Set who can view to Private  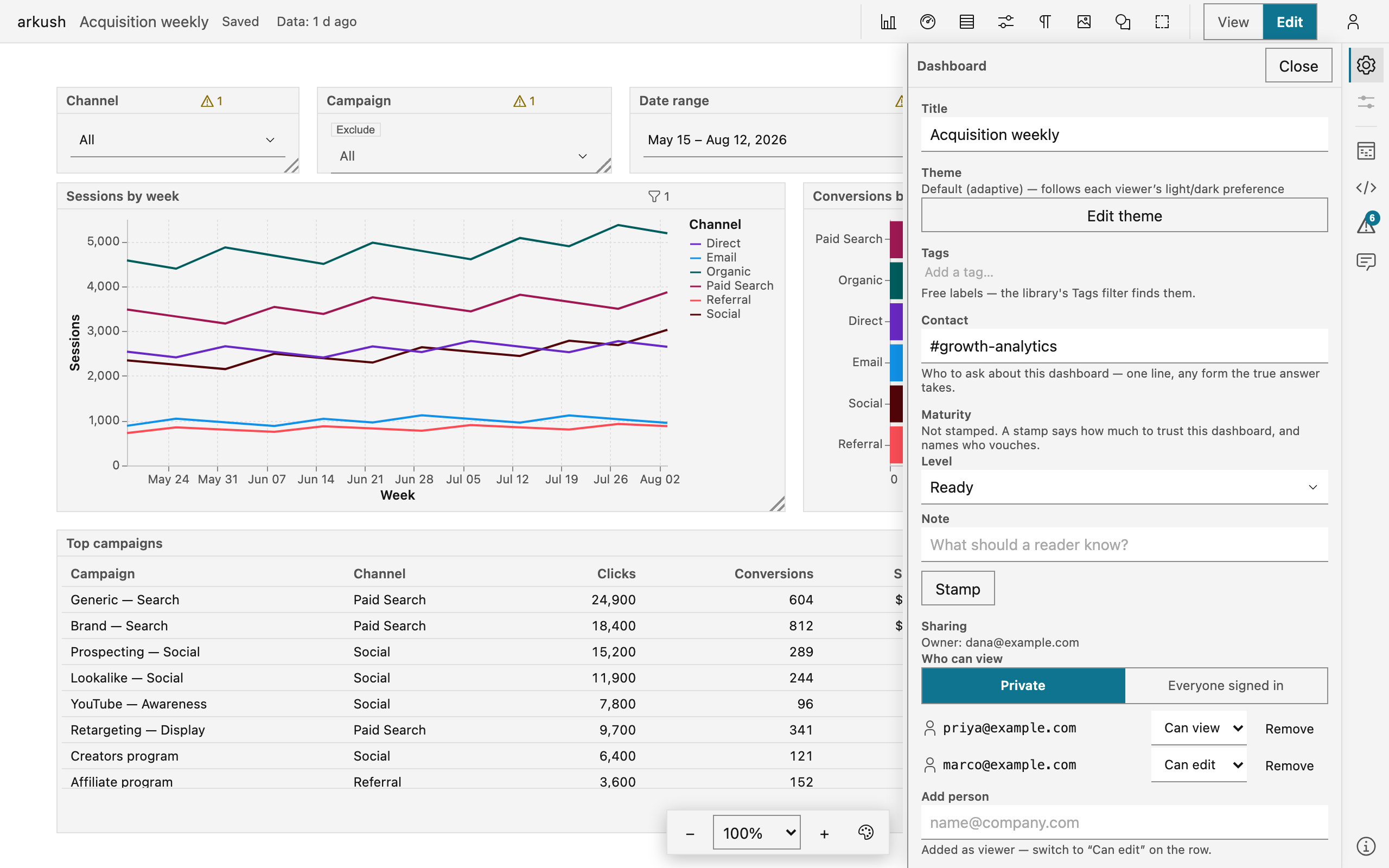[1023, 685]
